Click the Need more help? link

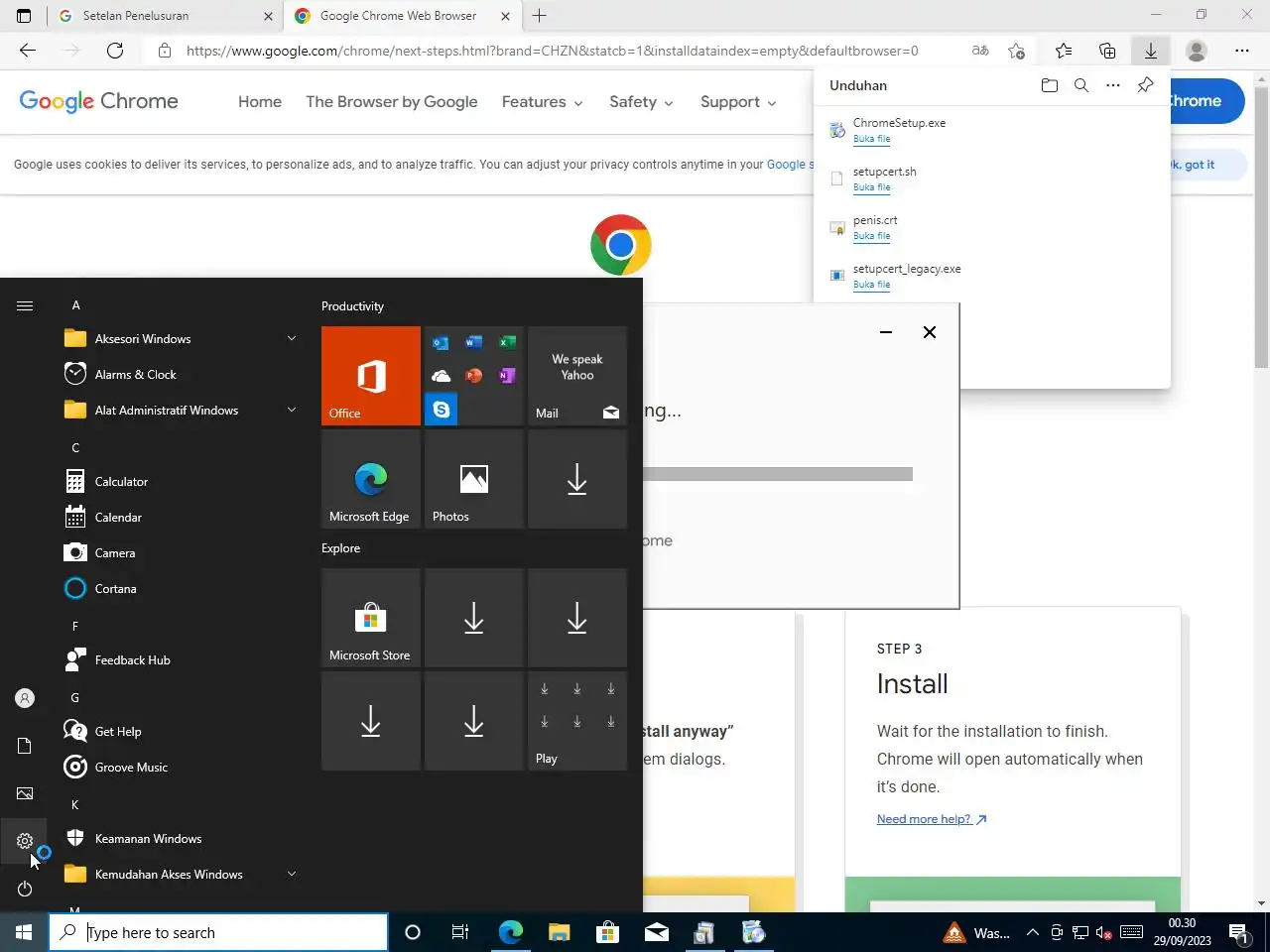tap(932, 819)
